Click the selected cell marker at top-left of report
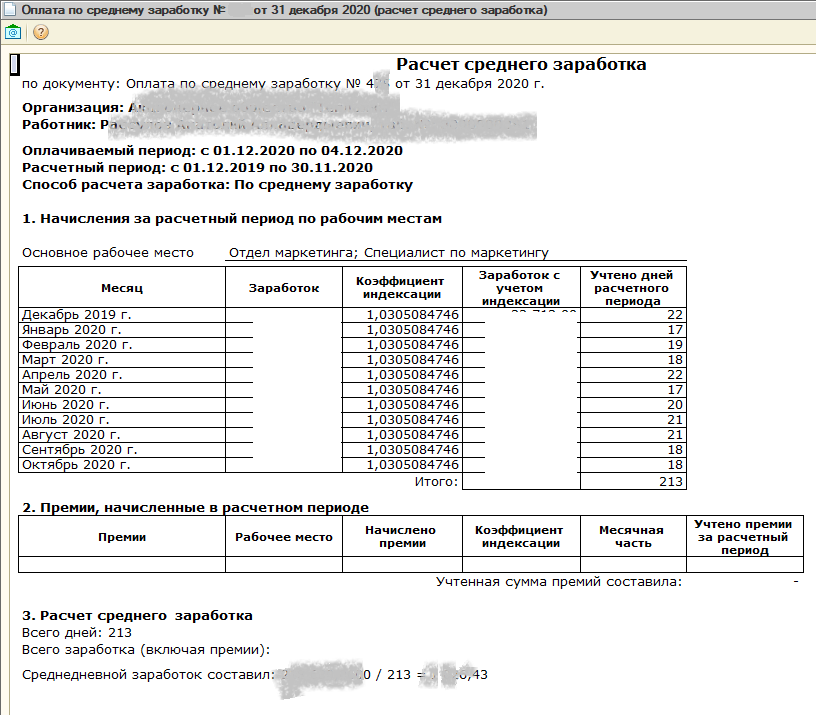 (15, 65)
